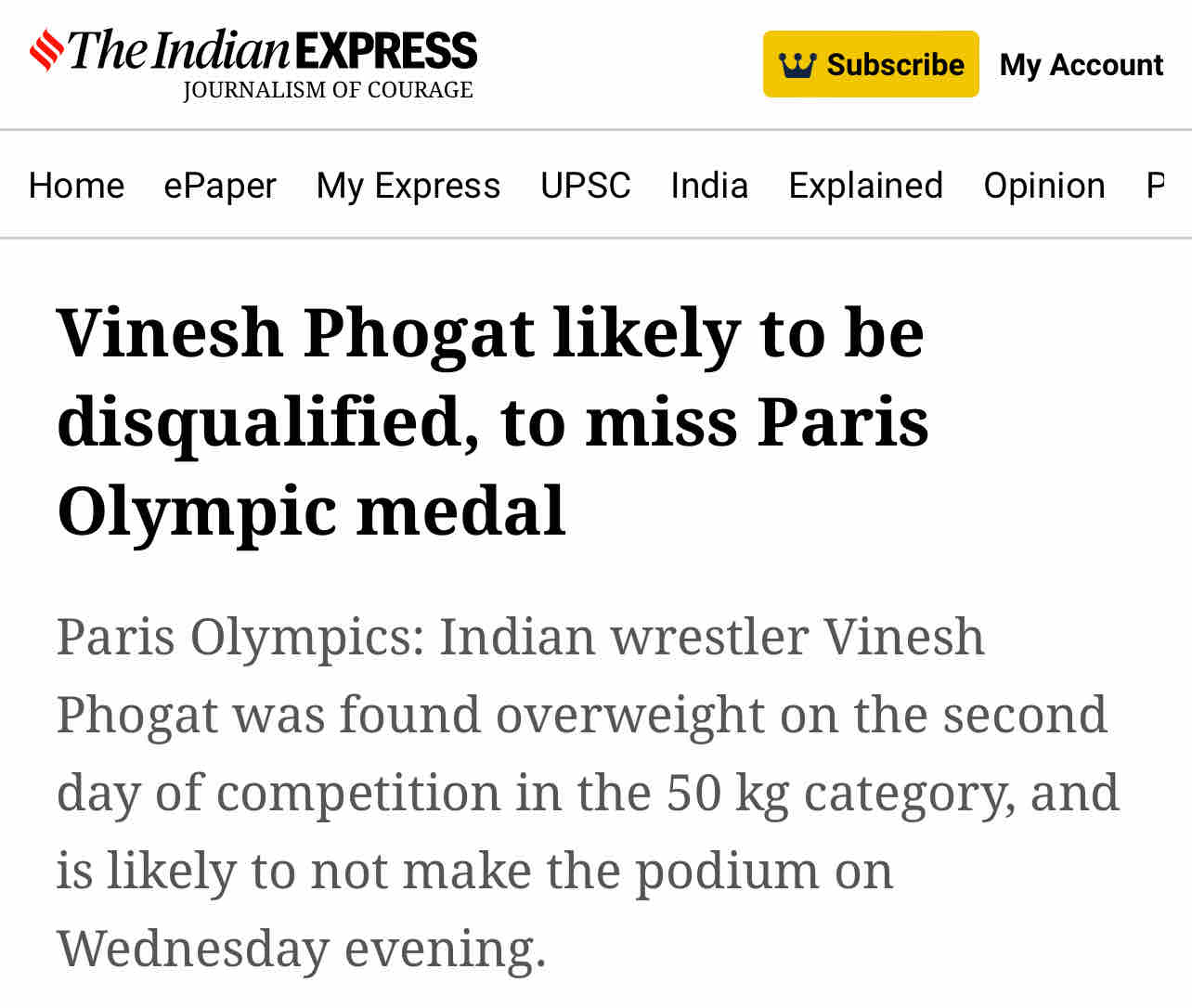Screen dimensions: 1192x1008
Task: Click the italic 'The Indian' masthead wordmark
Action: pos(178,50)
